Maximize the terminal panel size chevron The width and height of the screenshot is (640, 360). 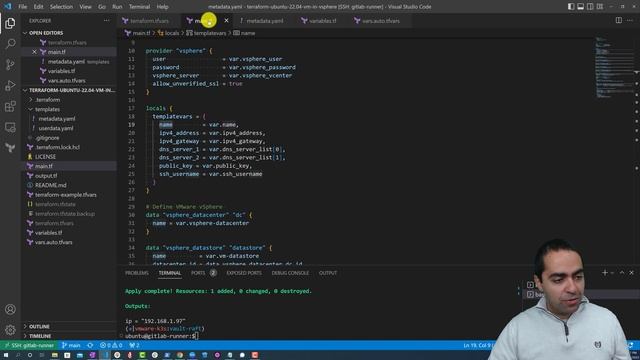[622, 273]
